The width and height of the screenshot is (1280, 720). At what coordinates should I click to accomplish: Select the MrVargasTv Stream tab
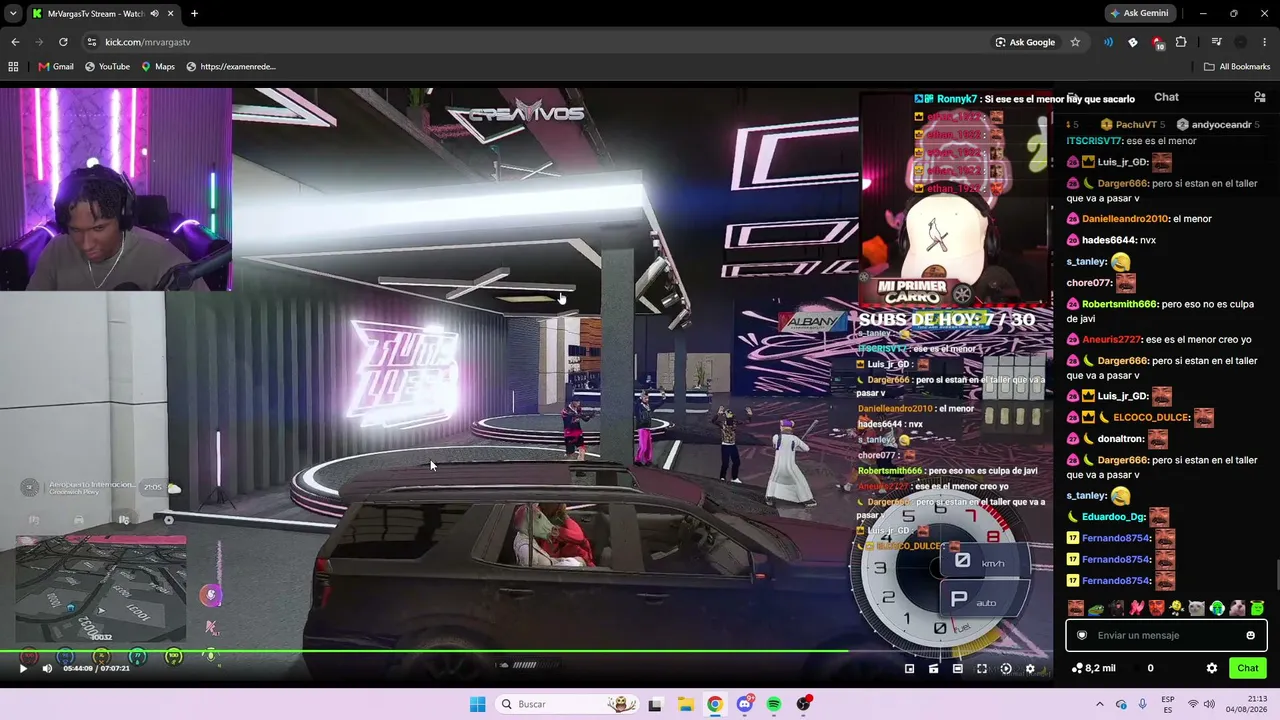click(x=103, y=13)
